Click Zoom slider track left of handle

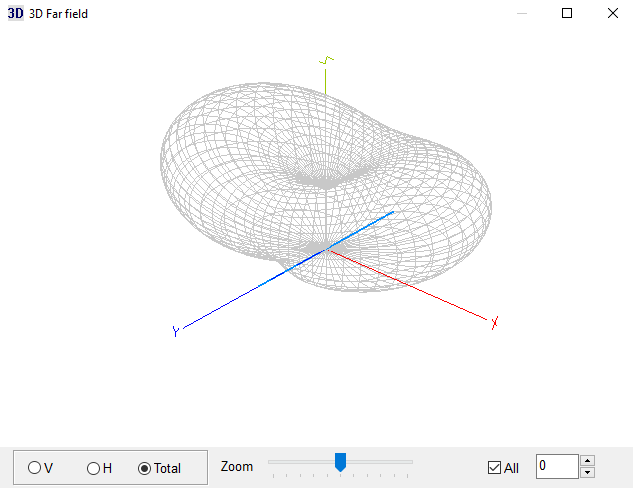300,462
